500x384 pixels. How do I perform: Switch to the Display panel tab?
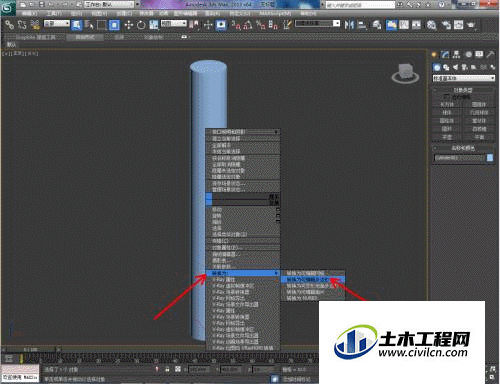tap(479, 54)
